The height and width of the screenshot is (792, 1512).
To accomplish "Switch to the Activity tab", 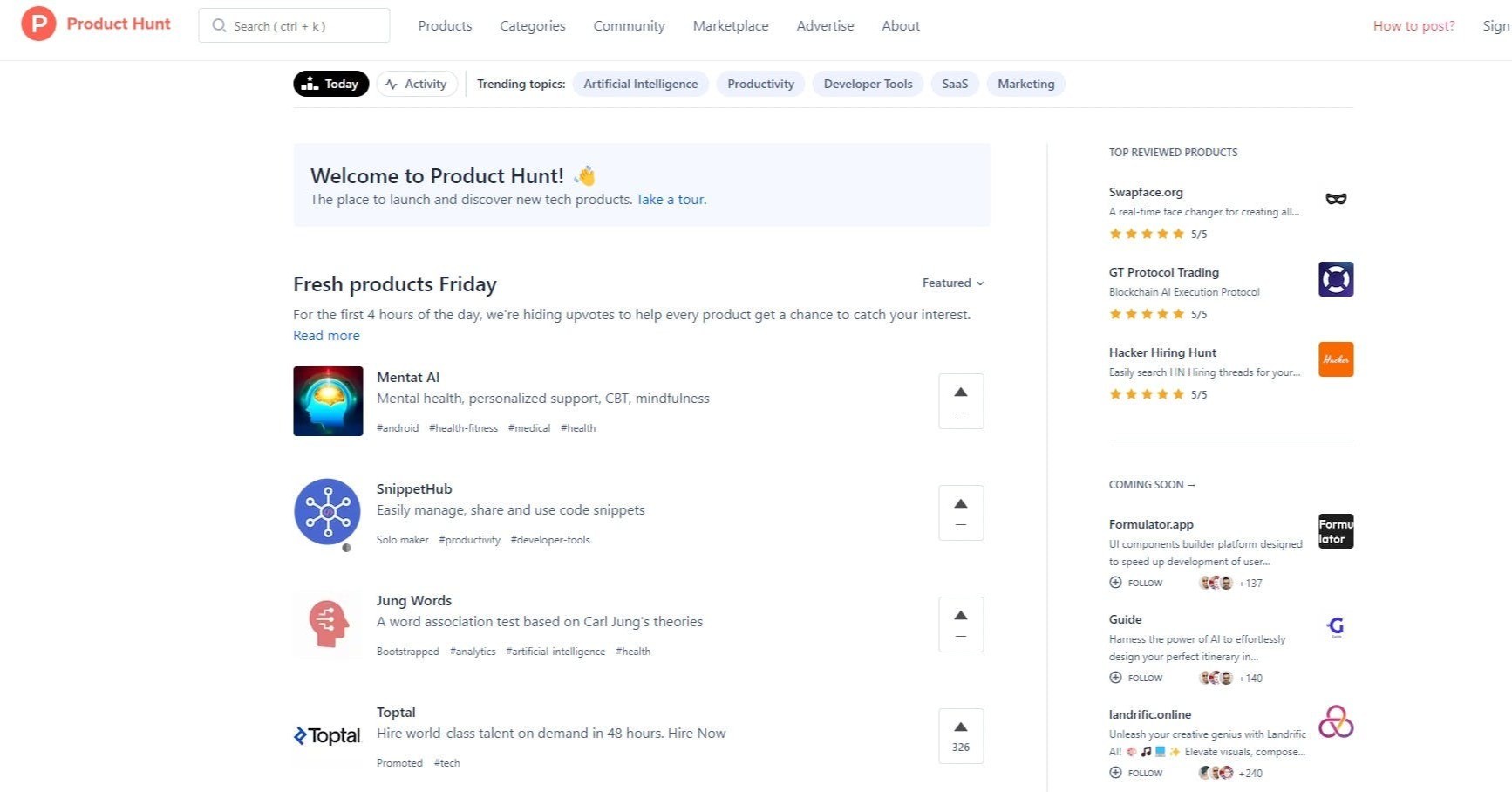I will pyautogui.click(x=417, y=84).
